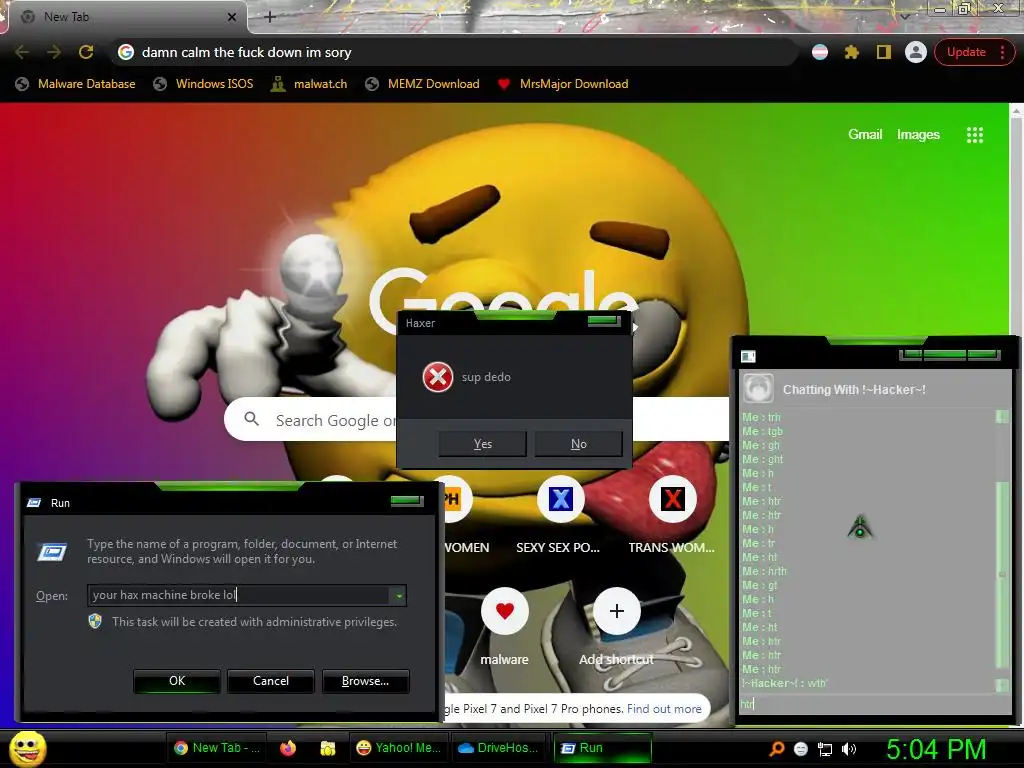Open Google apps grid icon
The width and height of the screenshot is (1024, 768).
click(974, 135)
